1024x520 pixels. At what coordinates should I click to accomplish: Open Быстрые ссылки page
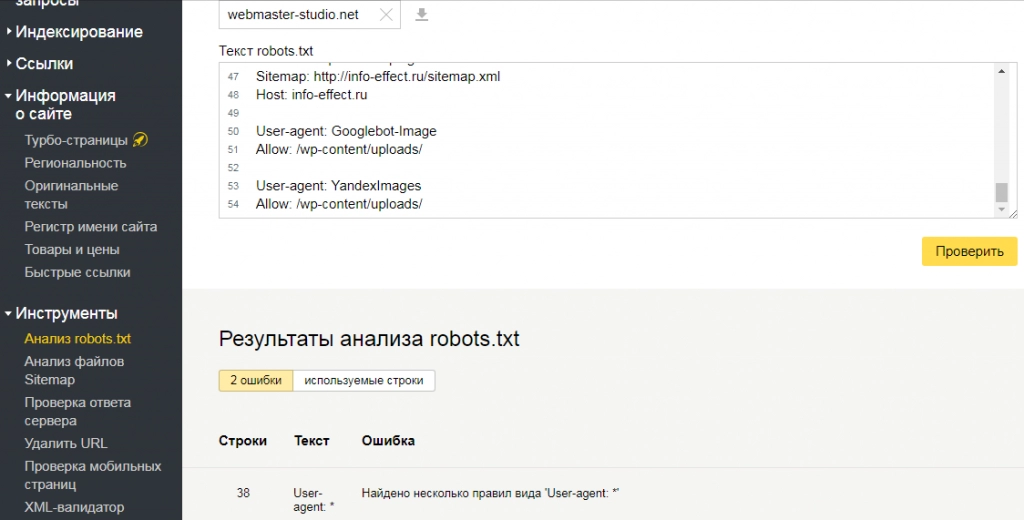(x=77, y=272)
